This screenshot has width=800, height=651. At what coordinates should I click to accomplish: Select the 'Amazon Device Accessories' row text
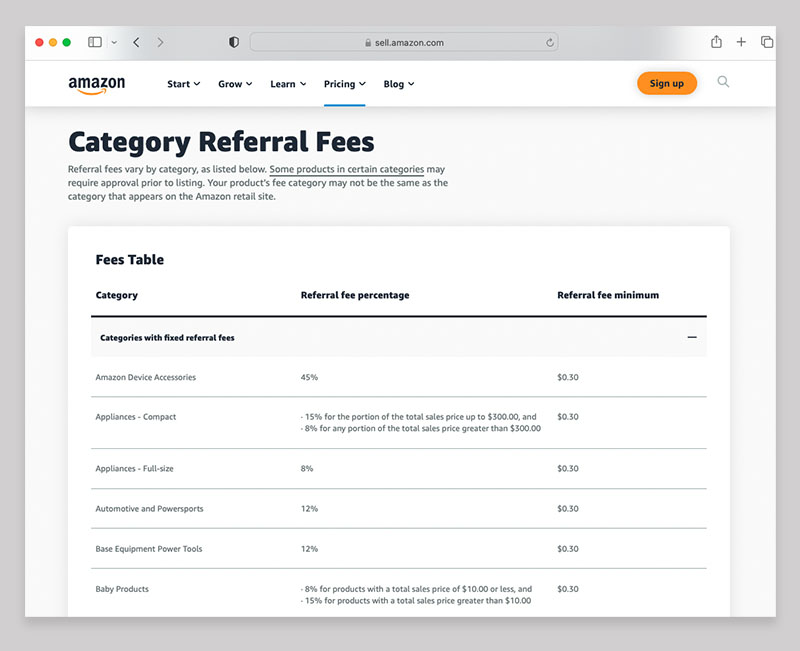[x=146, y=378]
